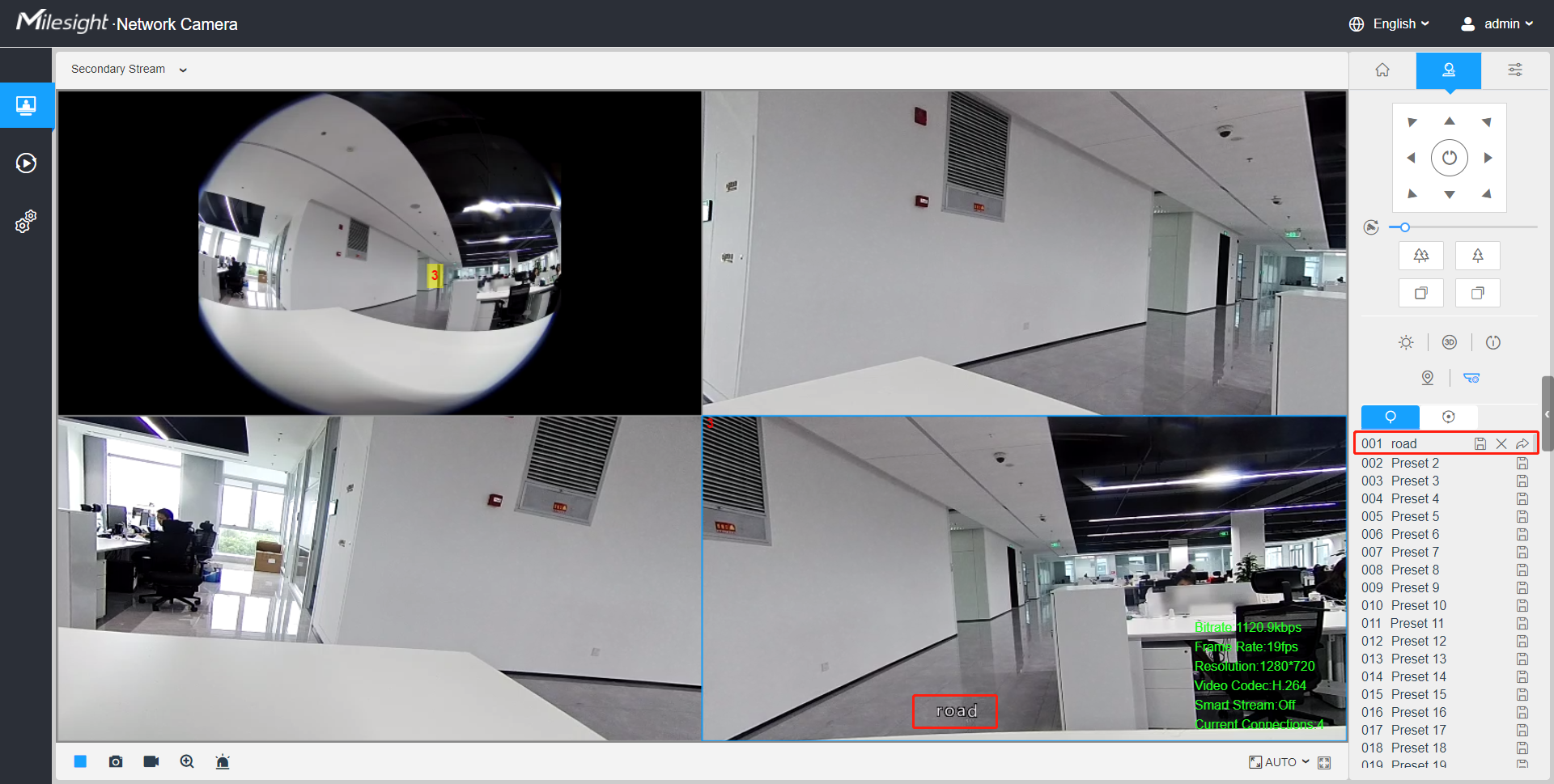Select the fisheye view pane
This screenshot has height=784, width=1554.
(x=380, y=253)
